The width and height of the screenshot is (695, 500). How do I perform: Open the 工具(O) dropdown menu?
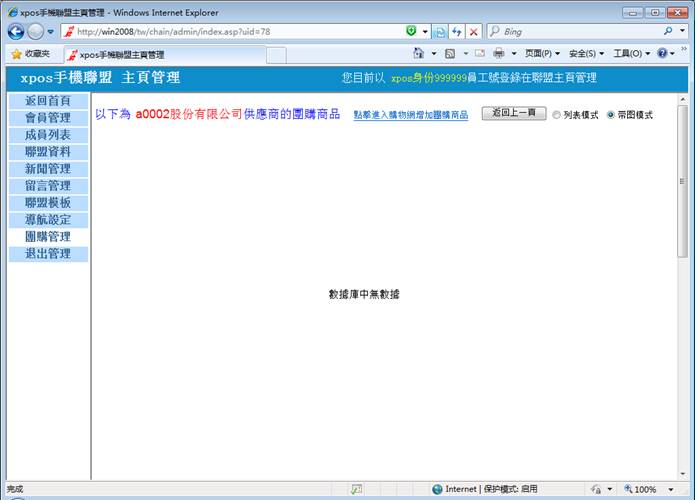(x=630, y=53)
